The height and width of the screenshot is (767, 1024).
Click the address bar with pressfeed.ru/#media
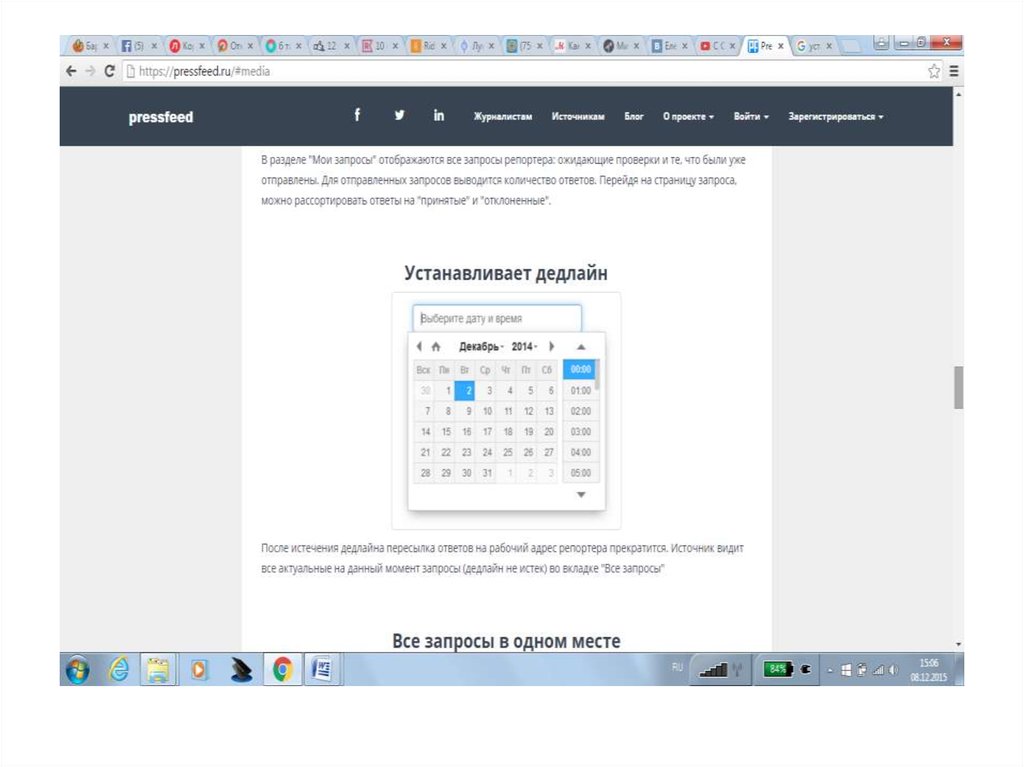click(522, 71)
